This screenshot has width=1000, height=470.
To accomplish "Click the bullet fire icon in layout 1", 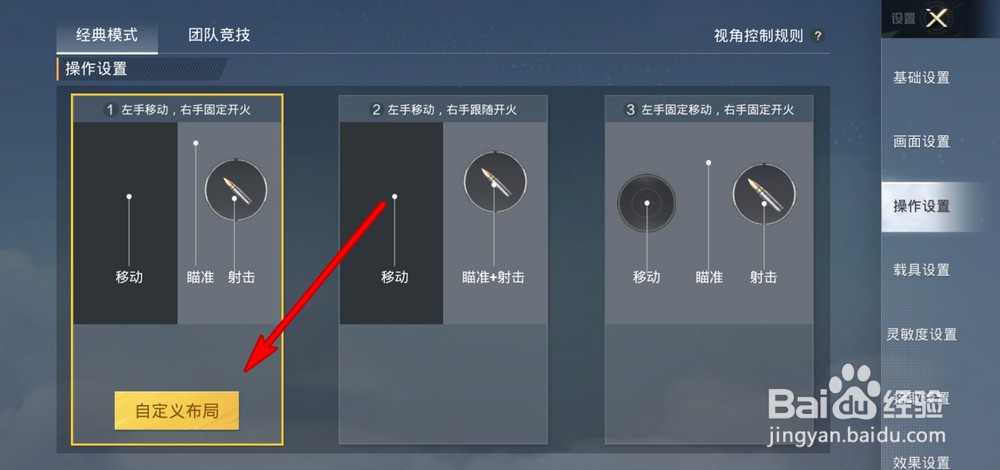I will tap(236, 190).
